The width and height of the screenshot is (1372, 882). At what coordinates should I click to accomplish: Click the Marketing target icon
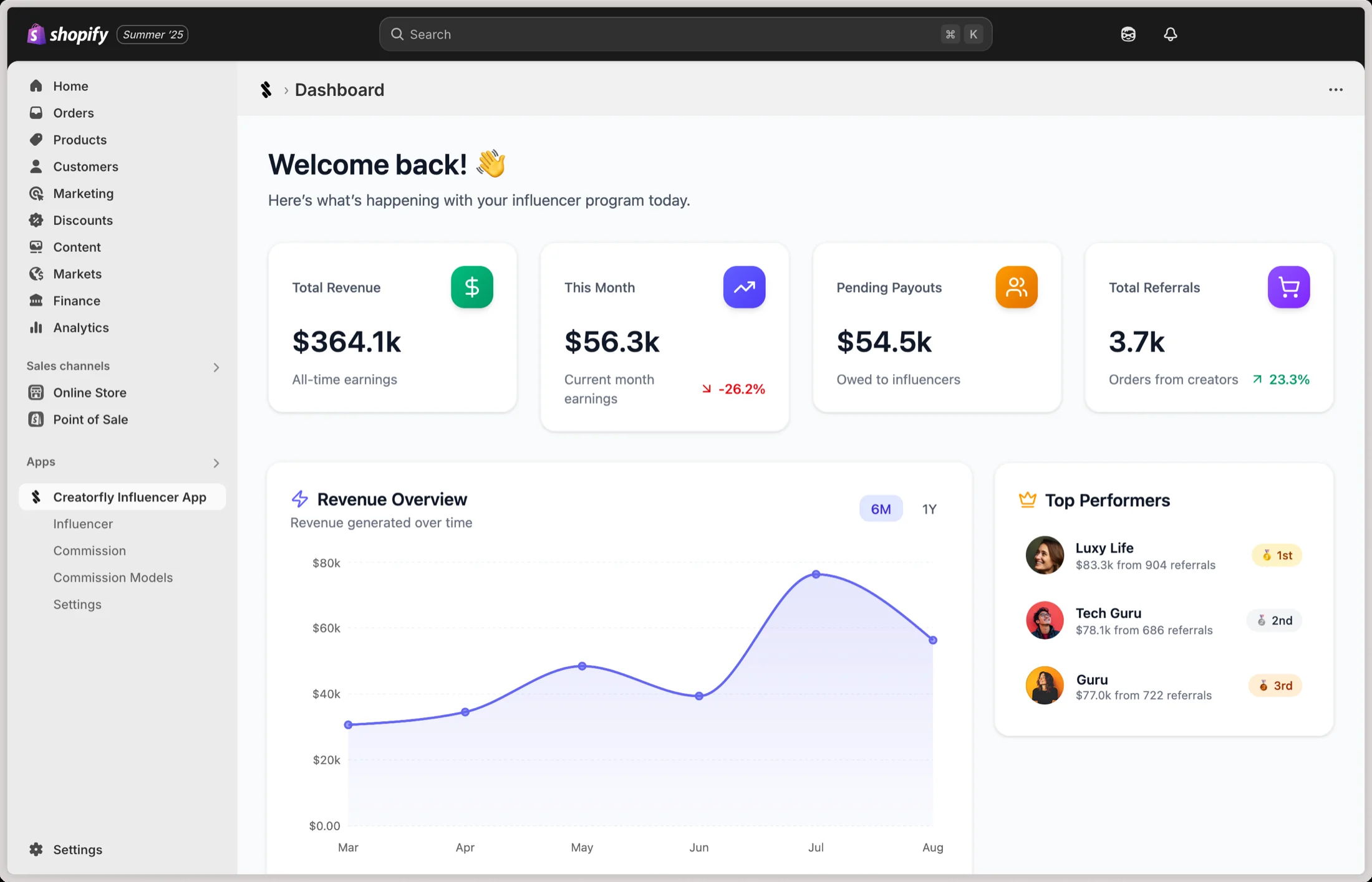point(36,193)
